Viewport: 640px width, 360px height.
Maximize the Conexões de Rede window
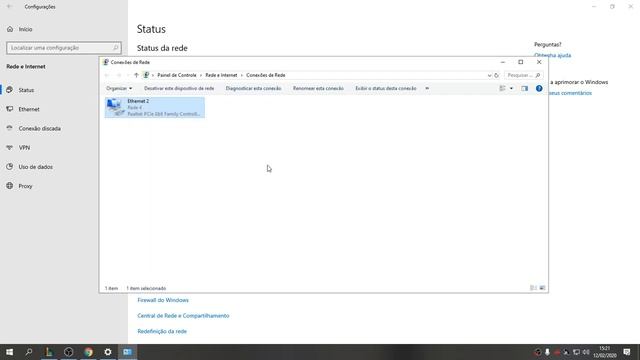pyautogui.click(x=520, y=62)
